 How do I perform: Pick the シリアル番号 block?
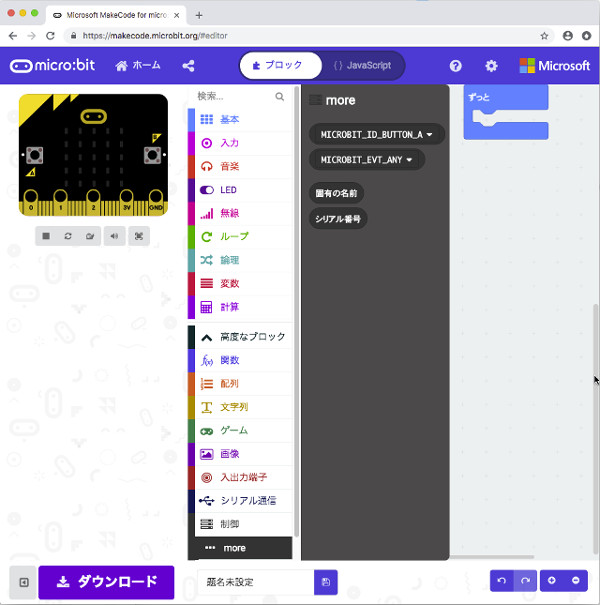pos(338,219)
